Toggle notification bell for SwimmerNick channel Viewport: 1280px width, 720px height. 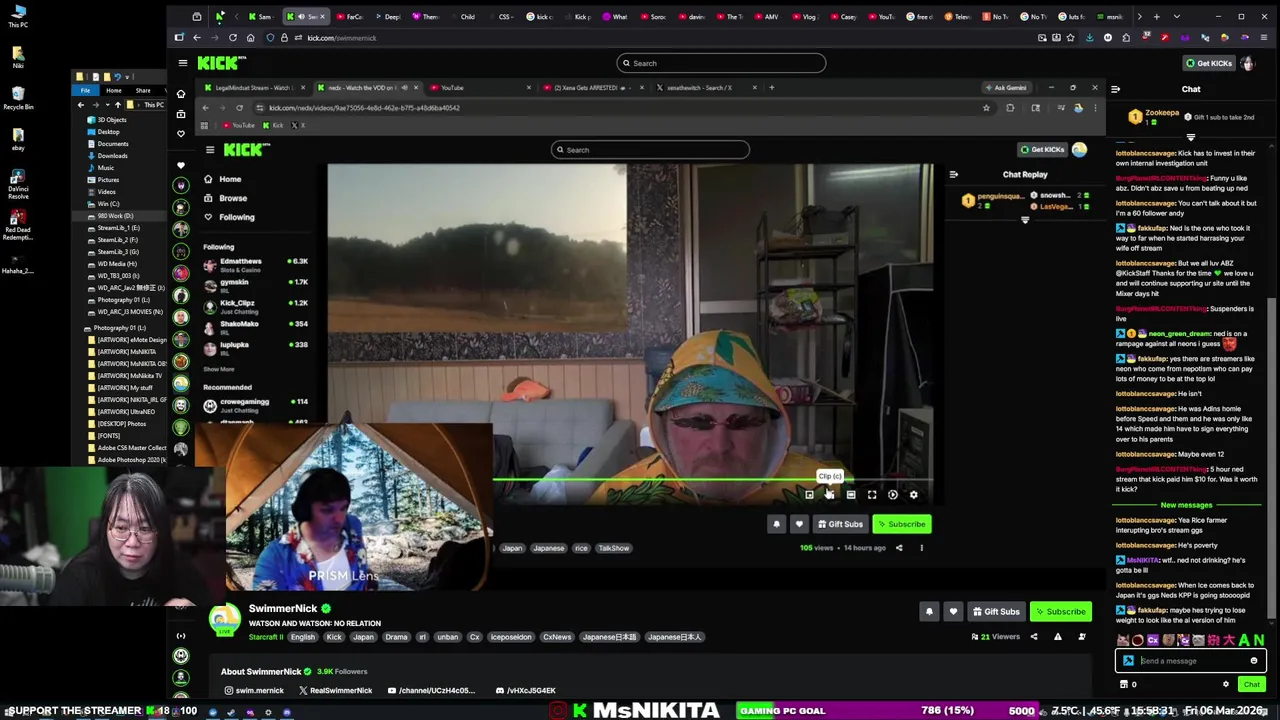point(929,611)
